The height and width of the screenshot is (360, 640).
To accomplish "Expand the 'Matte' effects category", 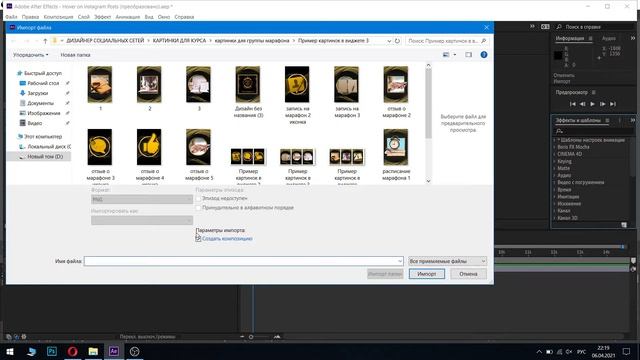I will coord(554,169).
